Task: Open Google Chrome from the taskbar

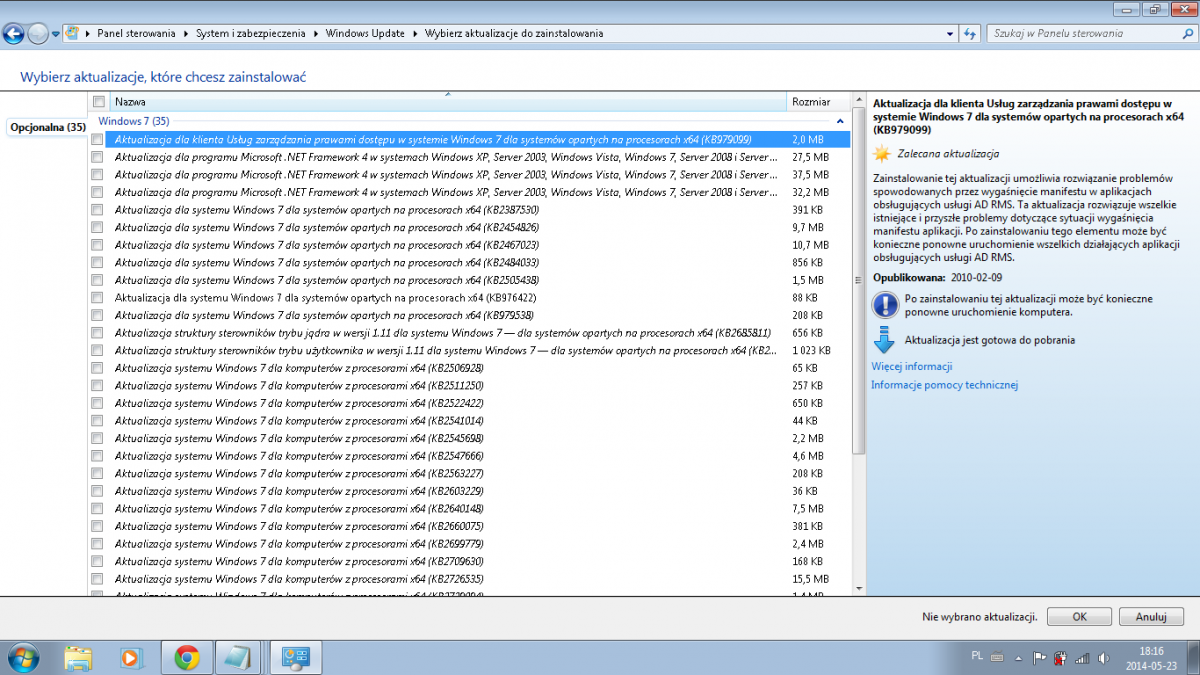Action: (x=185, y=657)
